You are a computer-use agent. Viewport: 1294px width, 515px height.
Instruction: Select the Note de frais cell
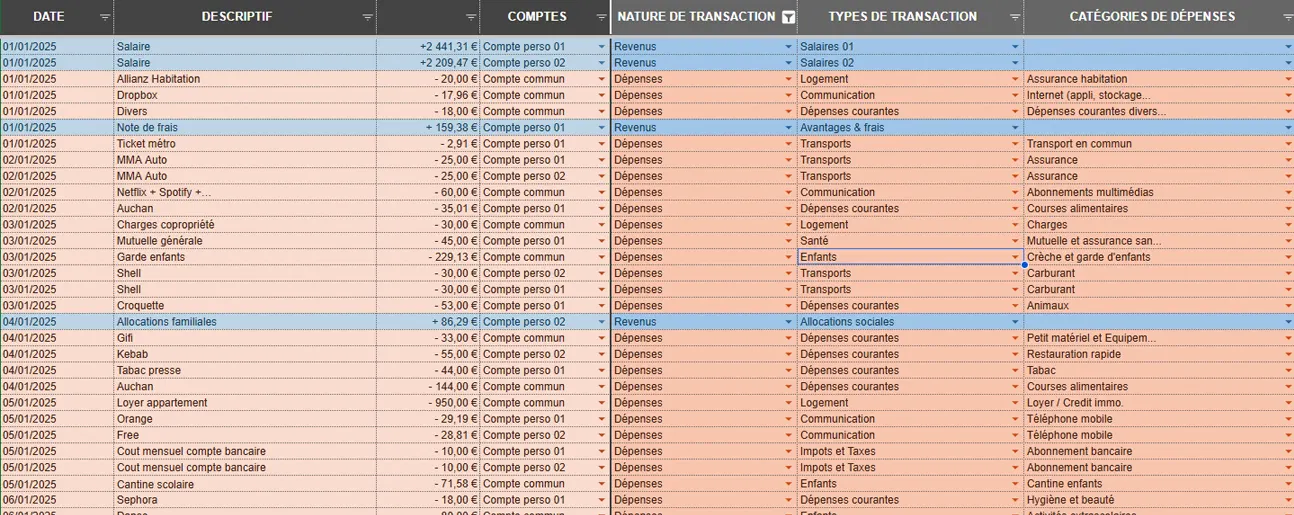245,128
